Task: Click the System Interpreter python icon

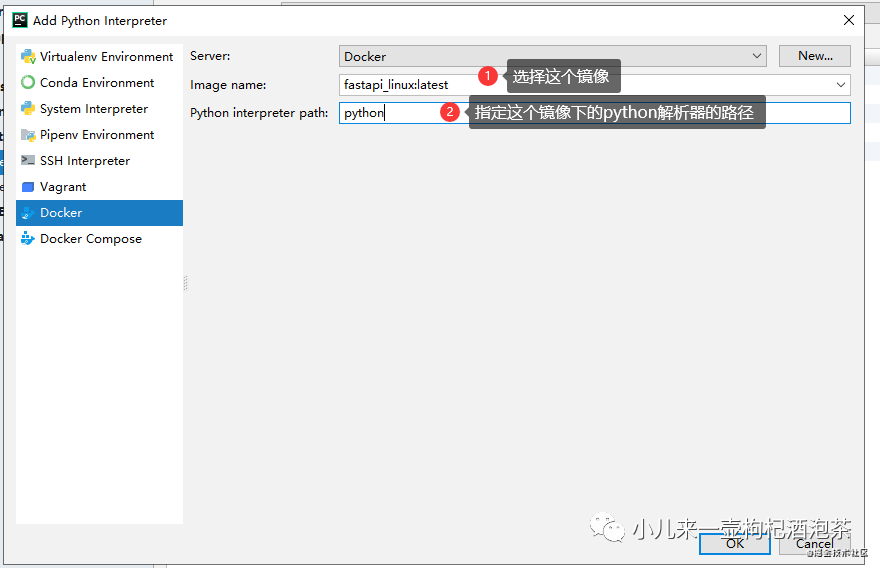Action: coord(28,108)
